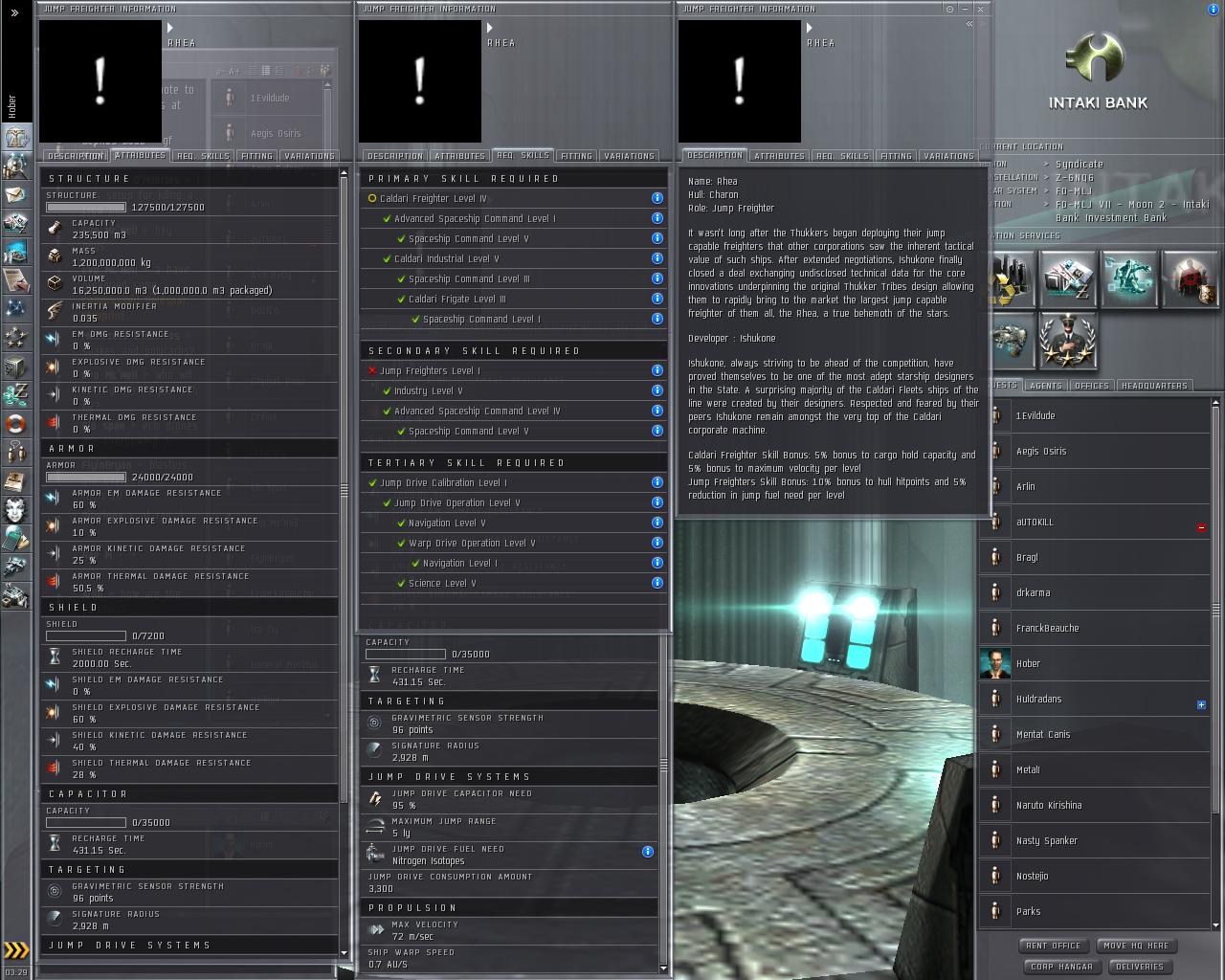Viewport: 1225px width, 980px height.
Task: Toggle the pin on the rightmost Rhea window
Action: click(950, 9)
